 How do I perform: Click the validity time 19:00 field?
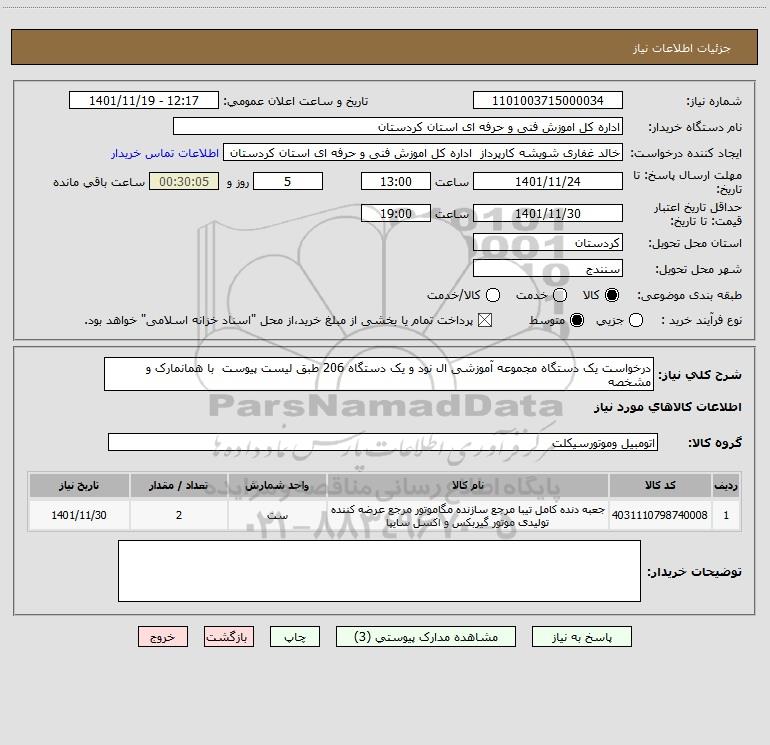click(x=396, y=213)
